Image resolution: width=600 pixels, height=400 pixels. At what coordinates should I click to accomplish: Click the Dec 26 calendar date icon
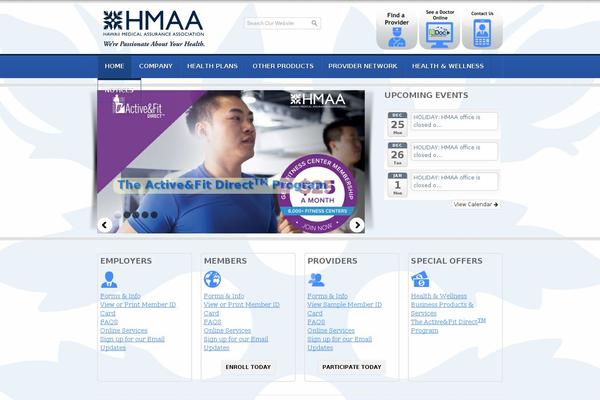397,154
